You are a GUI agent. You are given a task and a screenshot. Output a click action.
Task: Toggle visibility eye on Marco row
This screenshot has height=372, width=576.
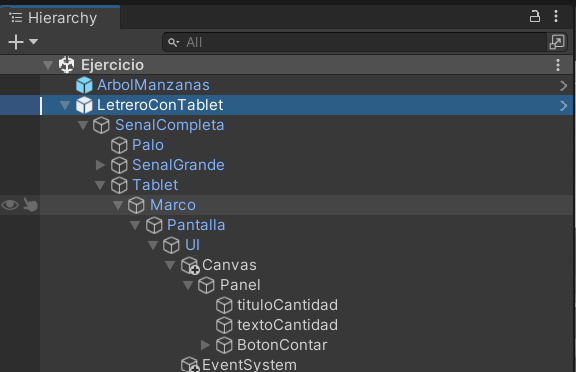(10, 205)
